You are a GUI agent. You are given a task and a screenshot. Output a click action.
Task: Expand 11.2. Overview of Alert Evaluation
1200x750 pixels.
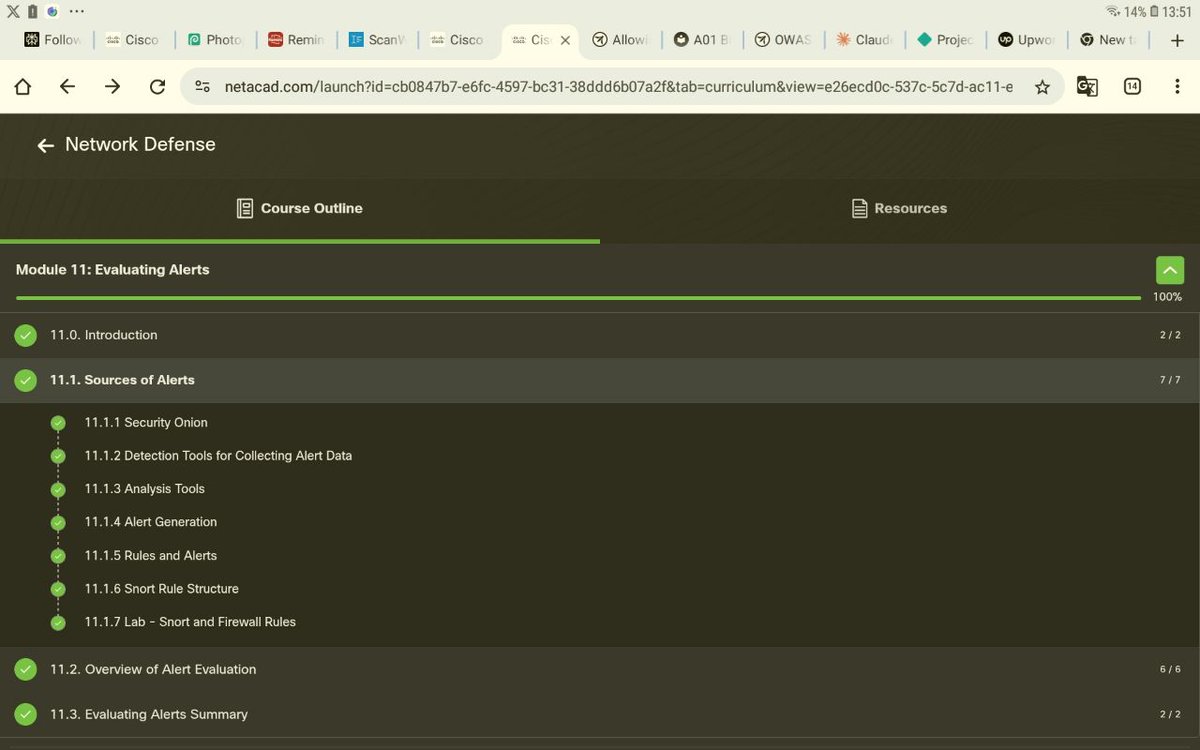600,669
